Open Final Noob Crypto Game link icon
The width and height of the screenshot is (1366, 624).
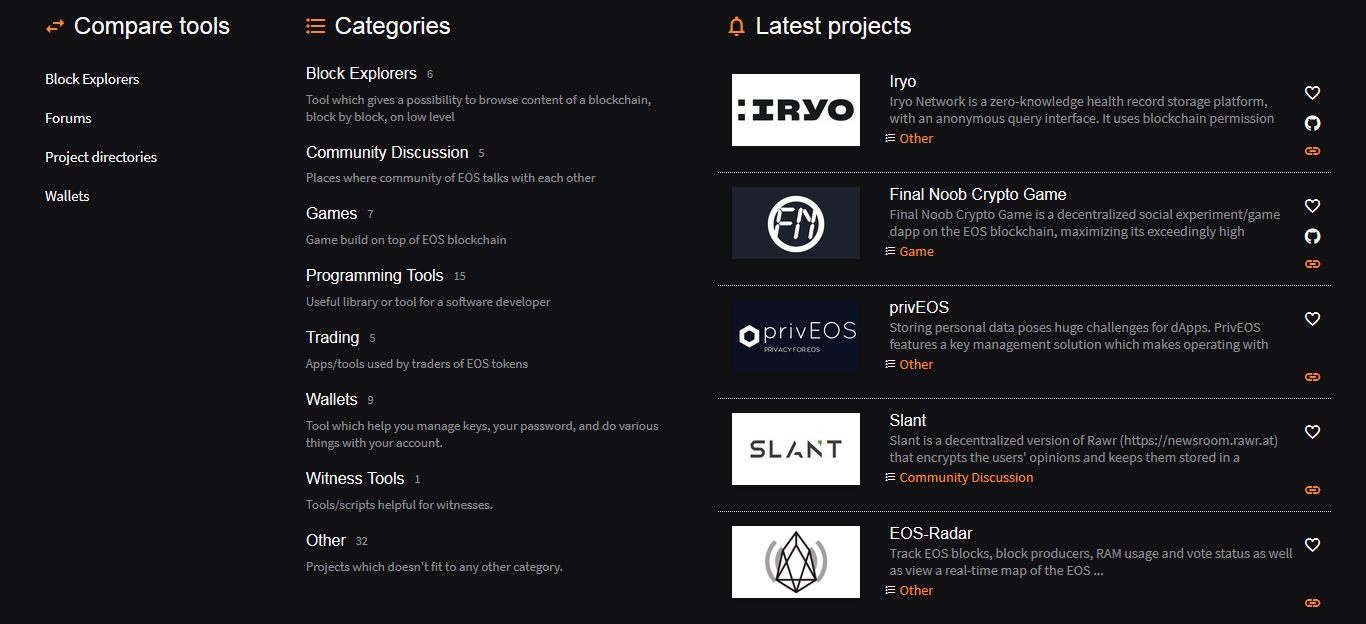1313,264
